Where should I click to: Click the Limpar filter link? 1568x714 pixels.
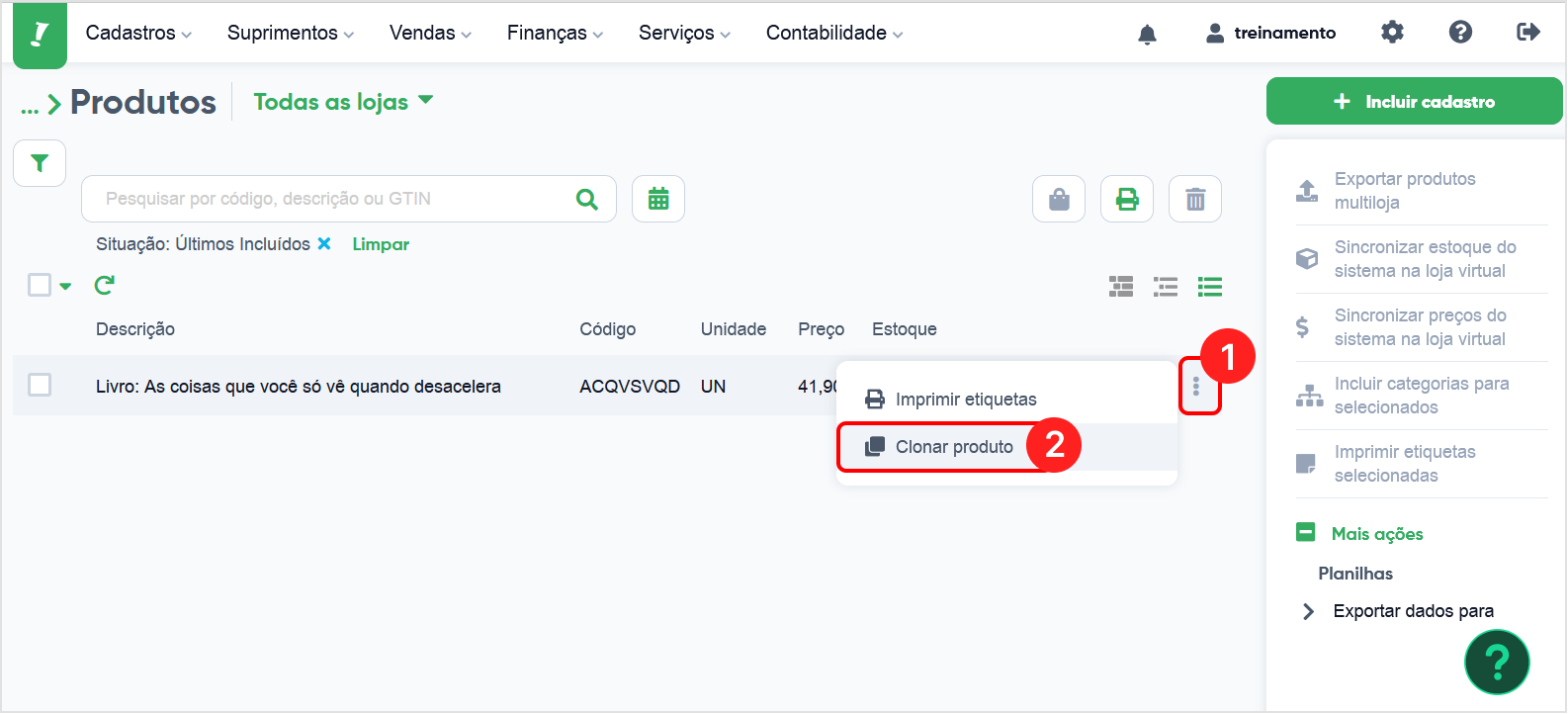(381, 244)
